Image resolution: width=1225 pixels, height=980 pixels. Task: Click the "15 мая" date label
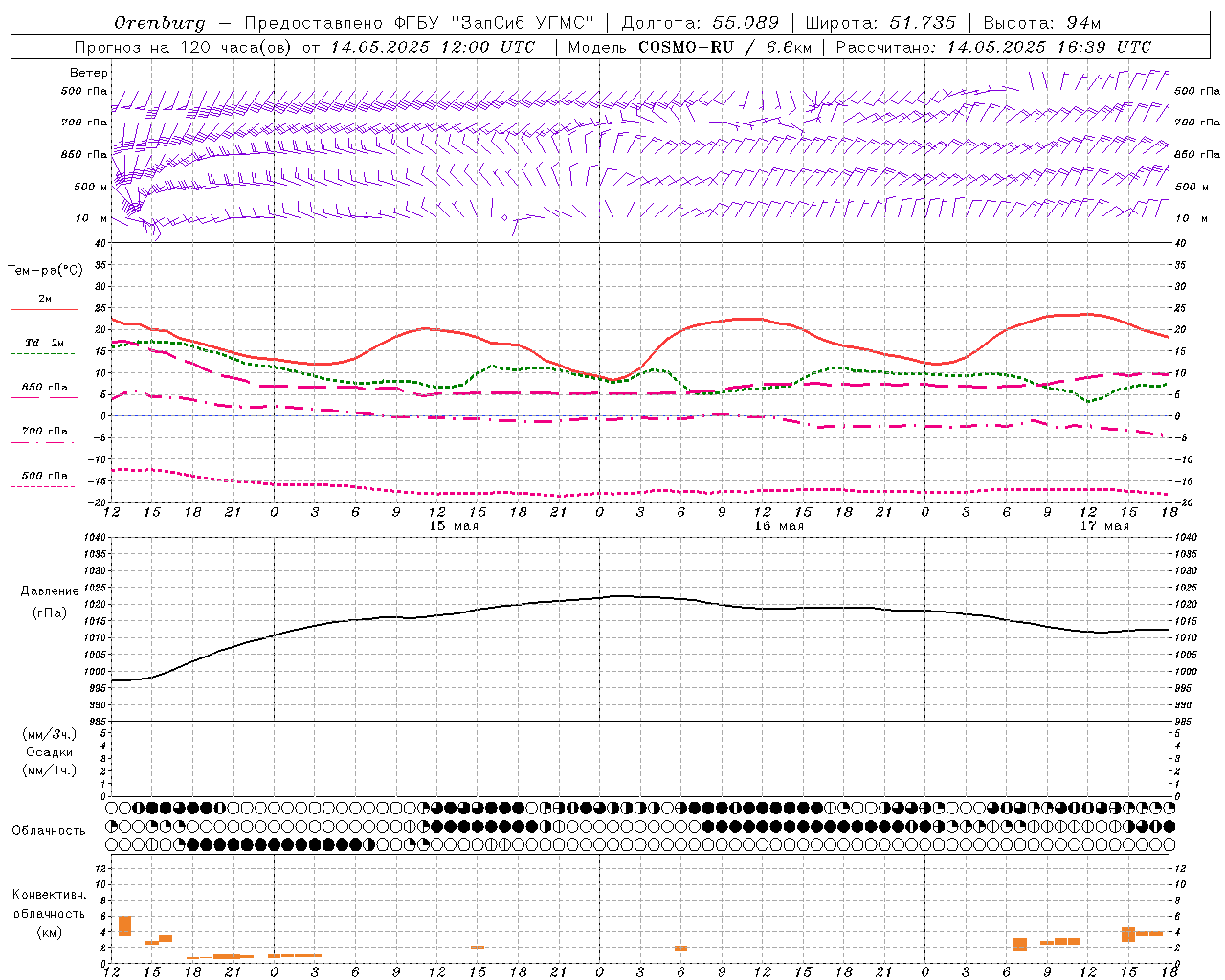454,525
